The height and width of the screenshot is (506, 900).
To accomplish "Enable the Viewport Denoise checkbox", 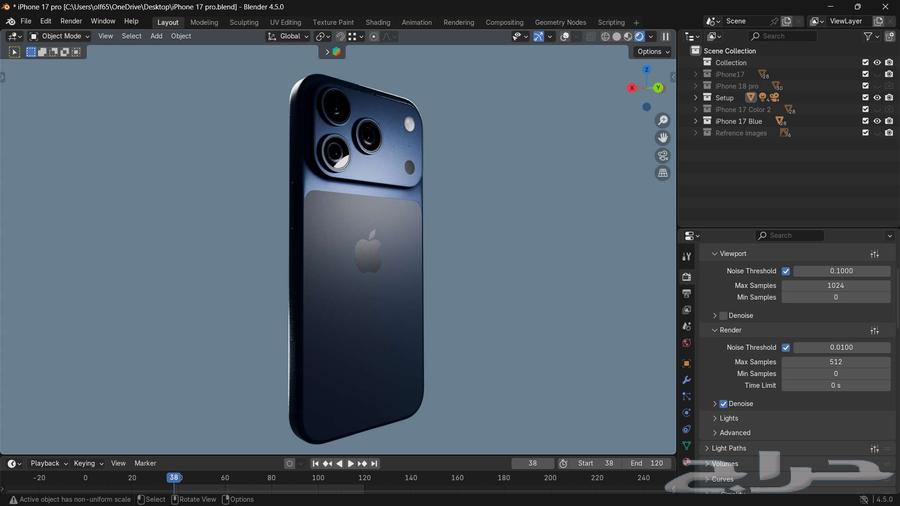I will 723,316.
